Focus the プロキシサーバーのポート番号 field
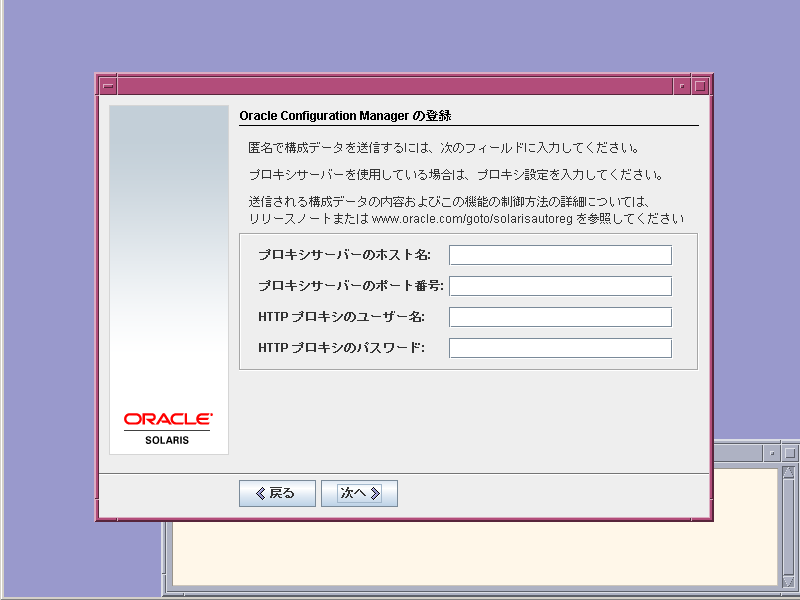This screenshot has height=600, width=800. coord(560,286)
